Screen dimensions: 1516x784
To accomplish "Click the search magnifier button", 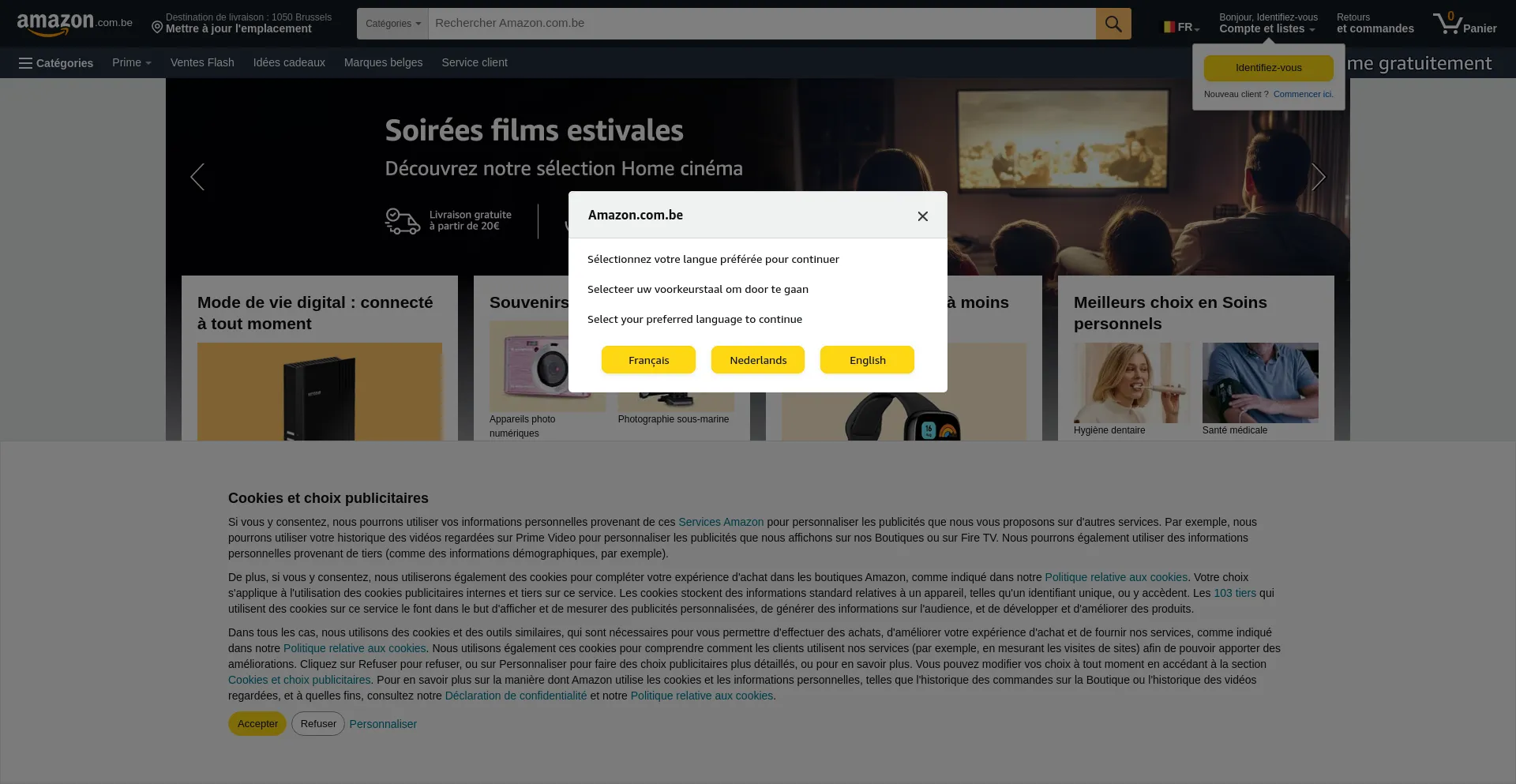I will (x=1113, y=24).
